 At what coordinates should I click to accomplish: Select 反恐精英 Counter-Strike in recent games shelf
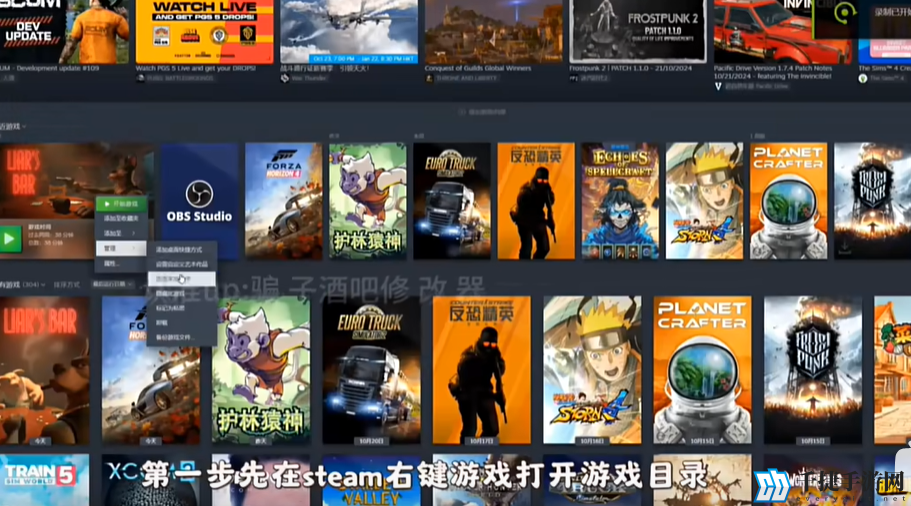click(536, 201)
